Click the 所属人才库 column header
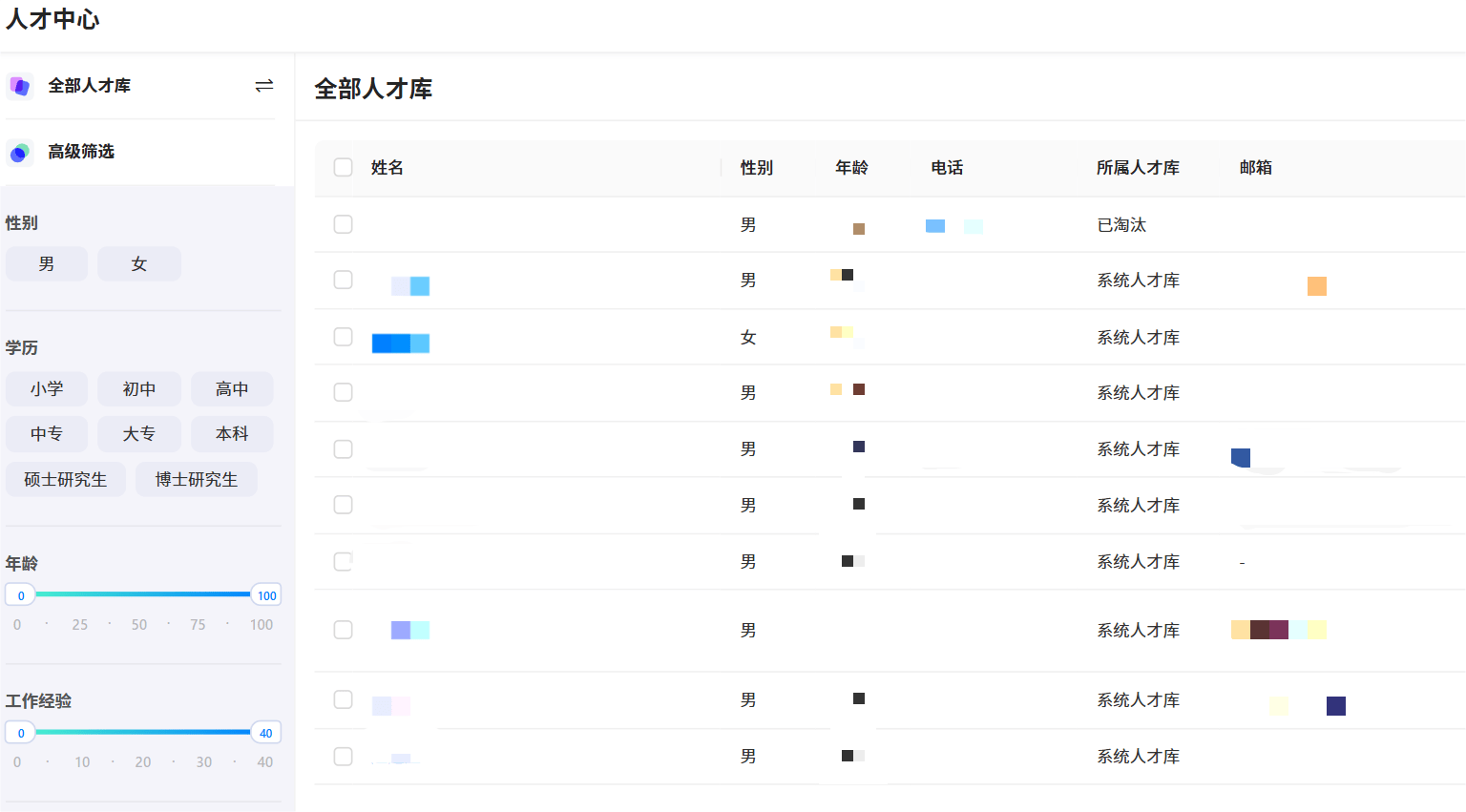The width and height of the screenshot is (1466, 812). pos(1138,168)
